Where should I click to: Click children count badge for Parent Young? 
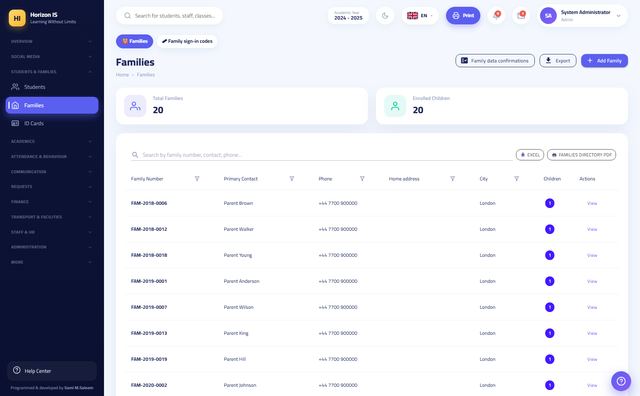(550, 255)
